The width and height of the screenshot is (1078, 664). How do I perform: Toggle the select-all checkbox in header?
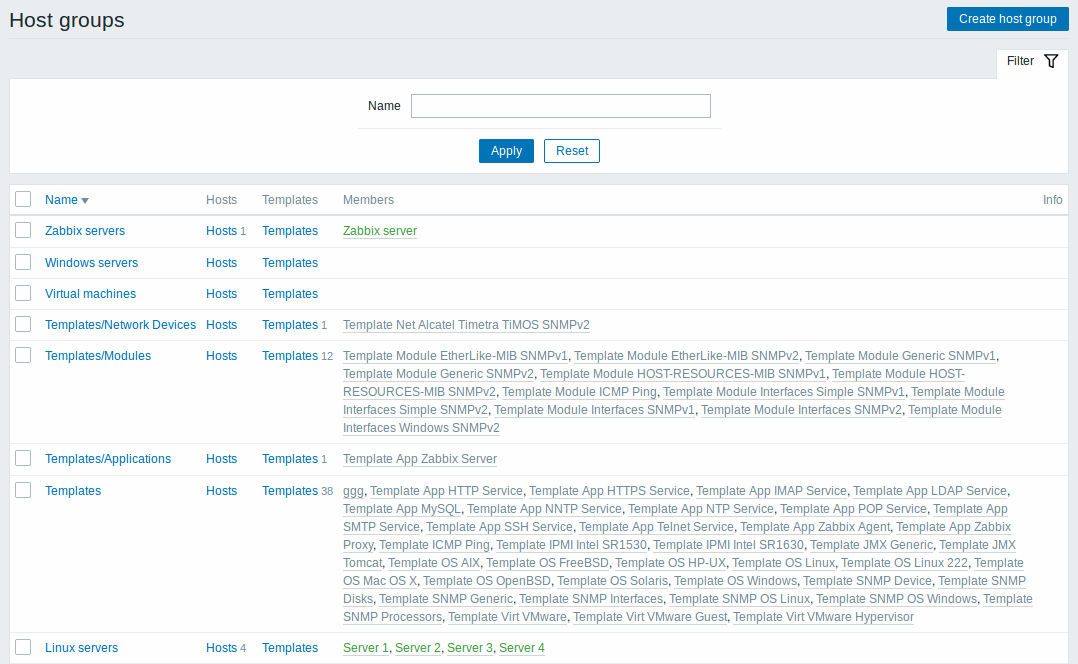tap(23, 199)
